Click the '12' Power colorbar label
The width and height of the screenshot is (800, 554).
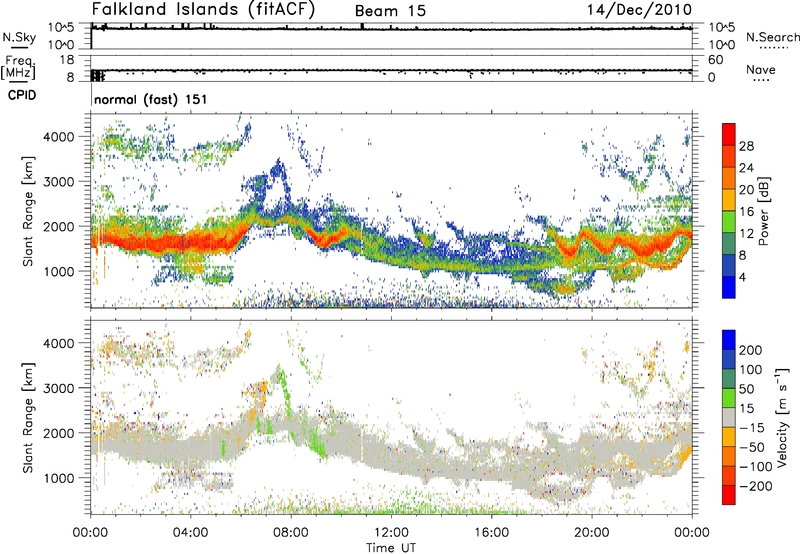pyautogui.click(x=746, y=234)
